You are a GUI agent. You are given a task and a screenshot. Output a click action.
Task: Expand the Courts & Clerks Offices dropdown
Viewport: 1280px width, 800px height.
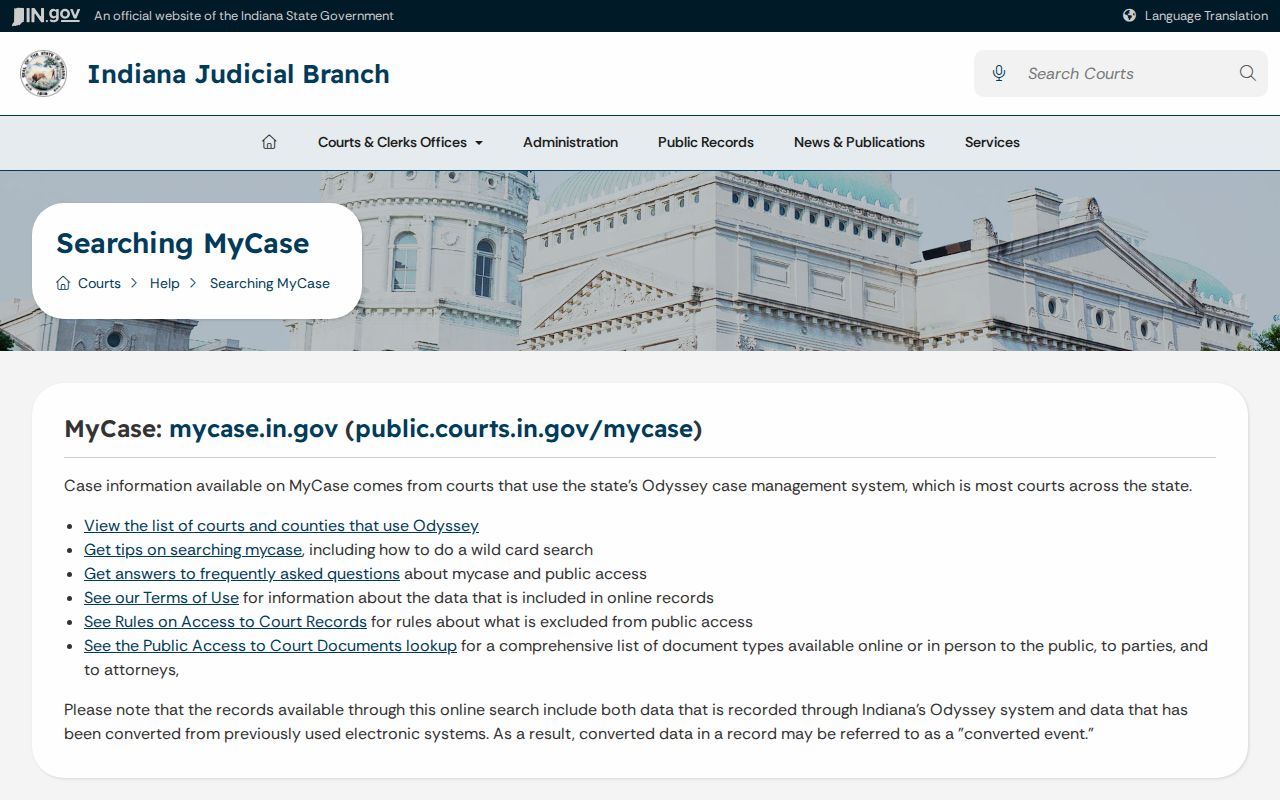tap(400, 142)
